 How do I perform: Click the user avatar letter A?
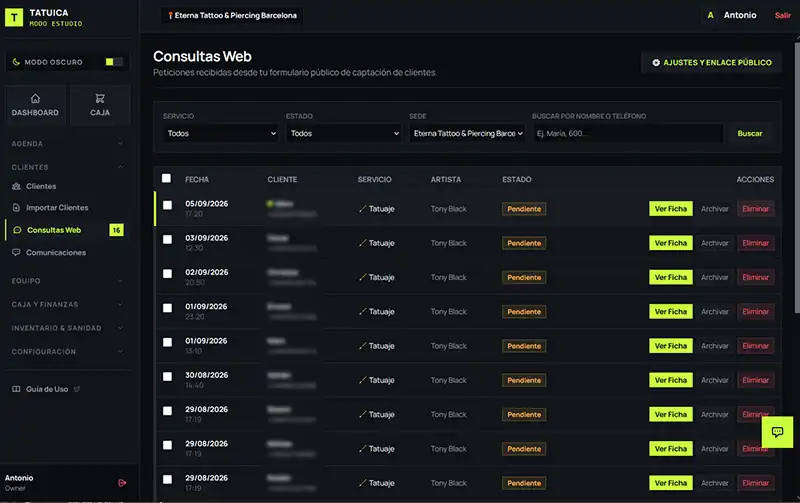[710, 15]
